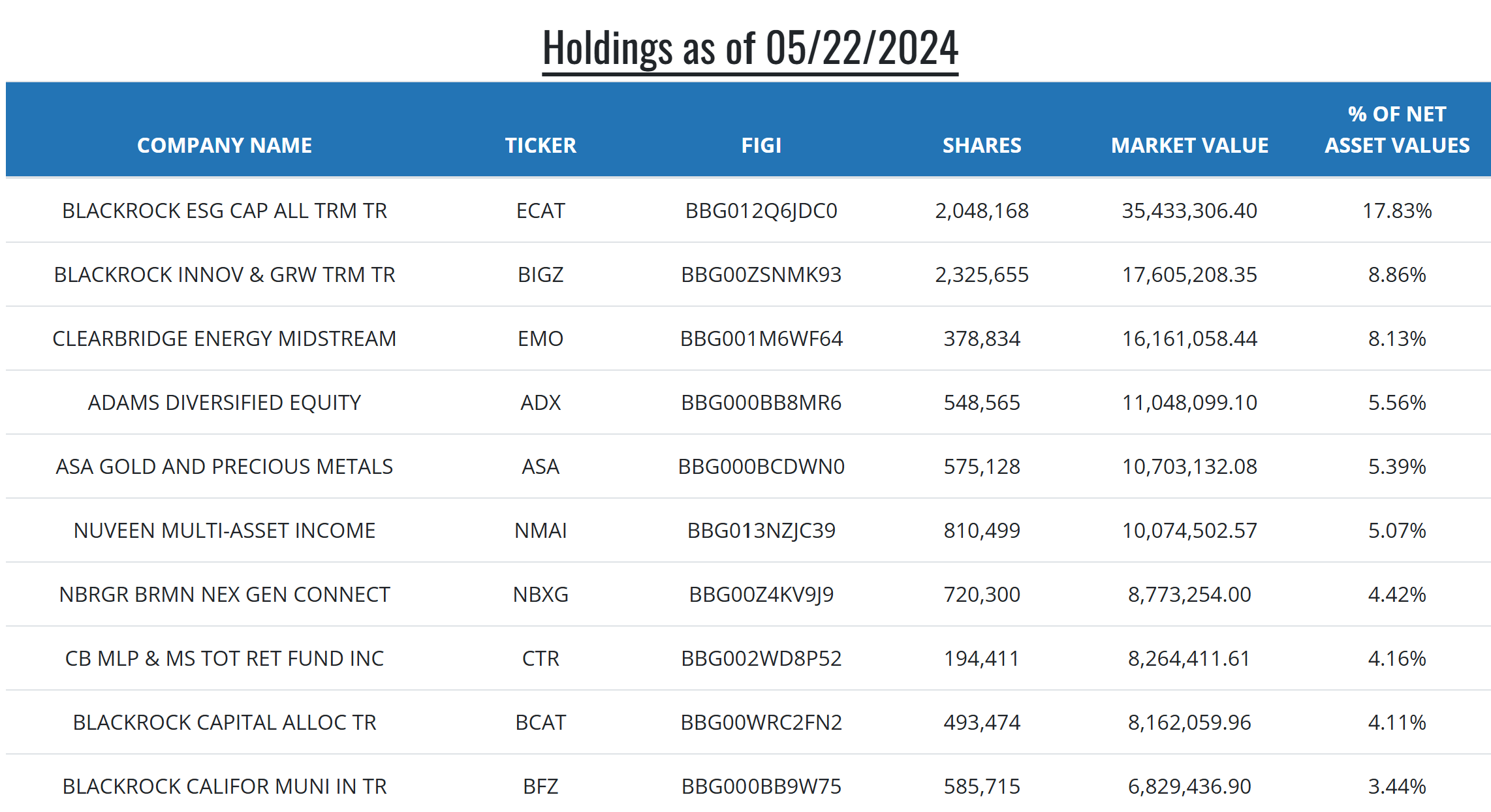Click market value 11,048,099.10
The image size is (1491, 812).
pyautogui.click(x=1189, y=403)
